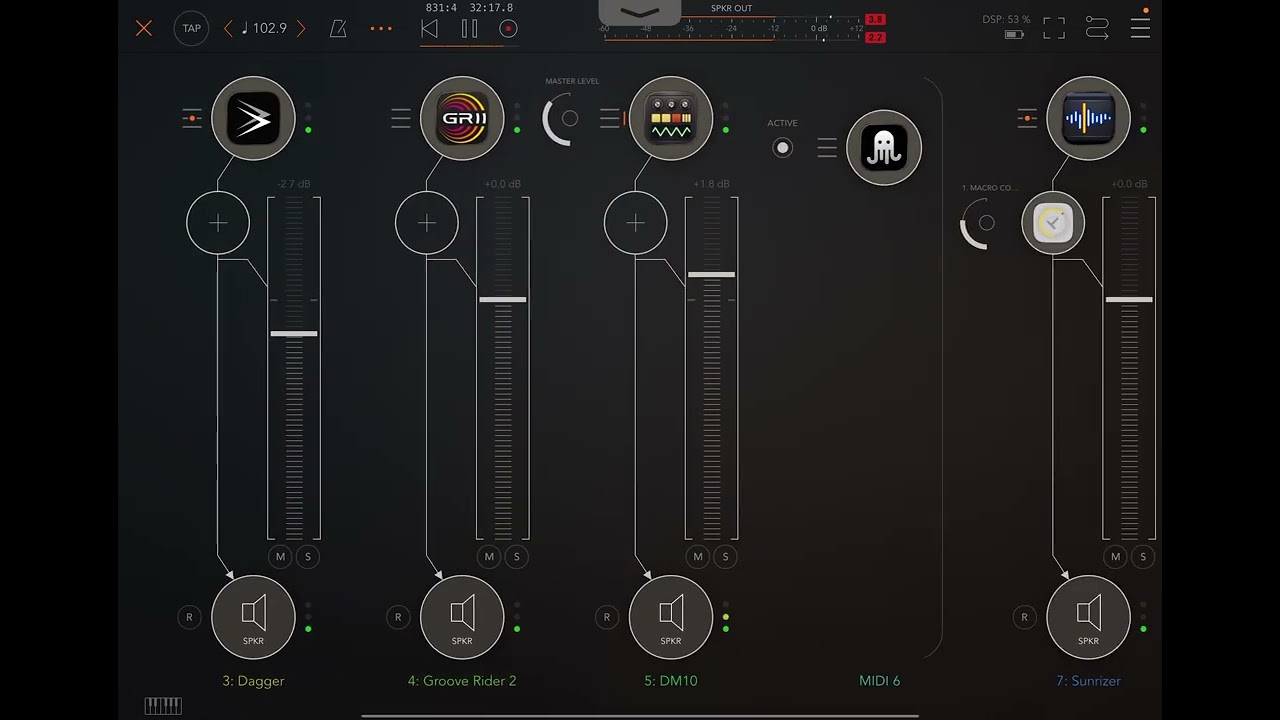The image size is (1280, 720).
Task: Open the DM10 drum machine plugin
Action: (671, 119)
